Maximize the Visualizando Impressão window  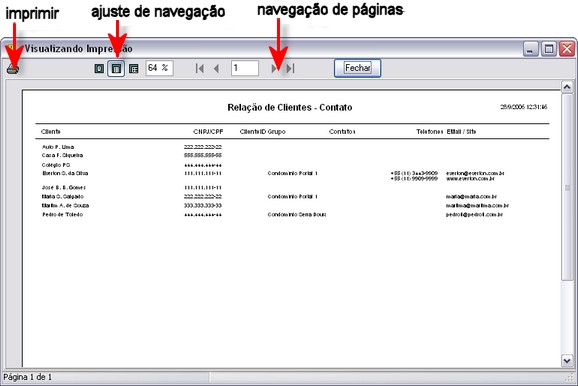click(x=549, y=49)
